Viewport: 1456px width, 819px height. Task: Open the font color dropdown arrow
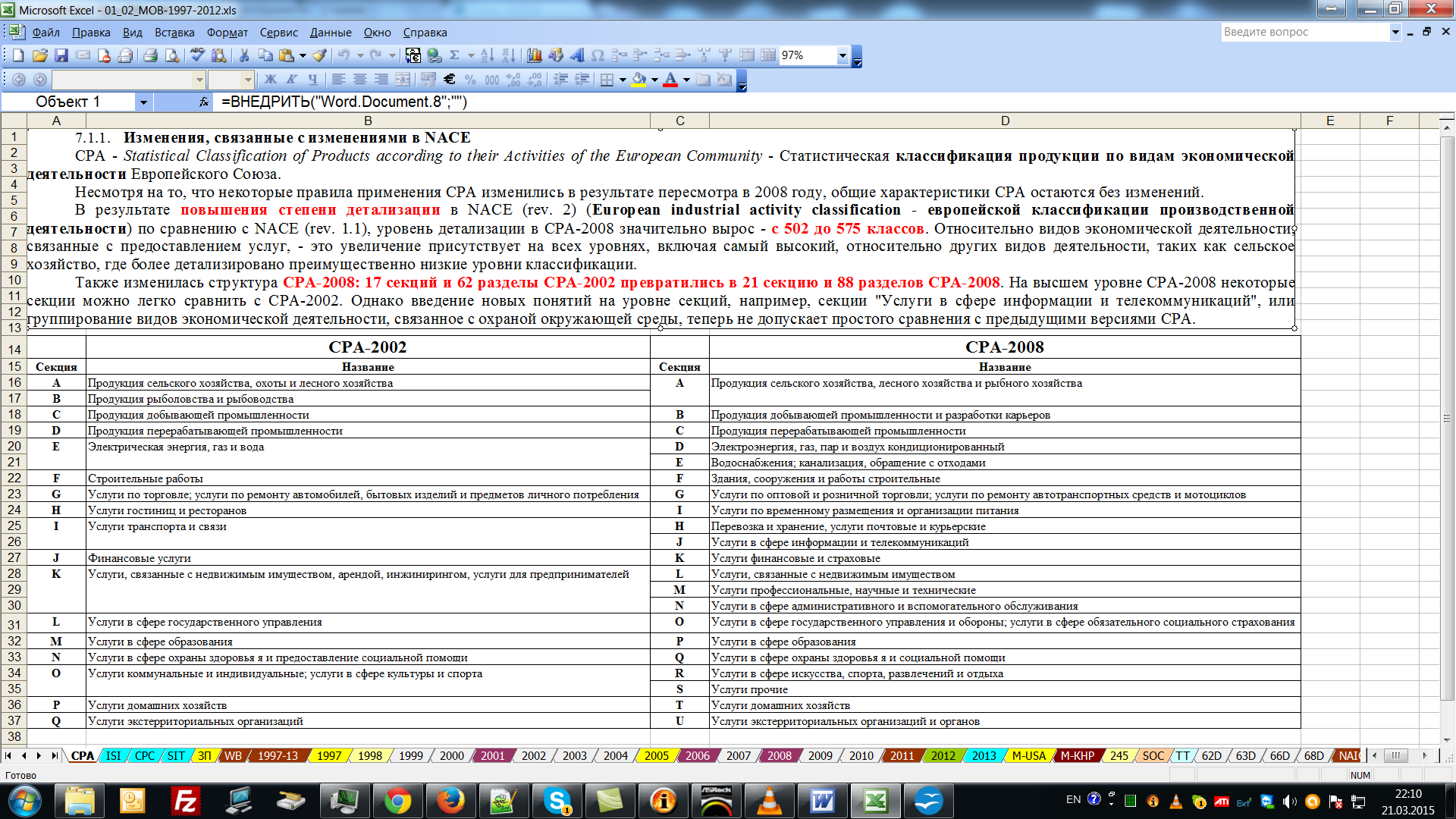point(686,80)
